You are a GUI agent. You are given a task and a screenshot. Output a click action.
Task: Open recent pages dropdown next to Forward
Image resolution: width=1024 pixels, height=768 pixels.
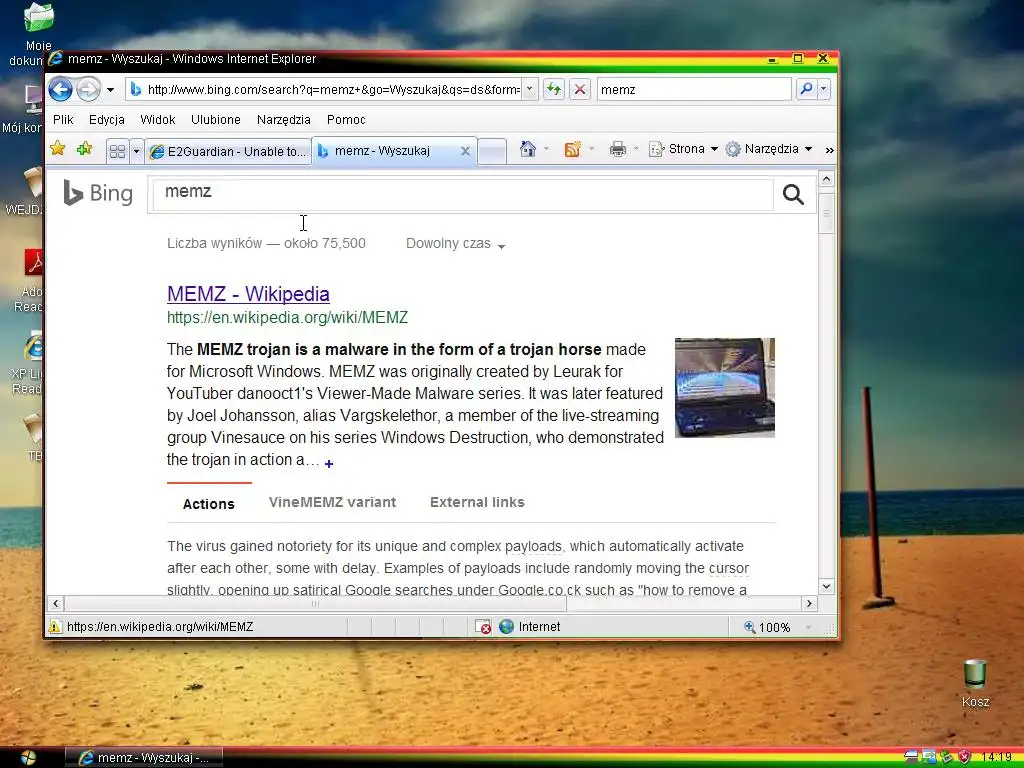pyautogui.click(x=110, y=89)
